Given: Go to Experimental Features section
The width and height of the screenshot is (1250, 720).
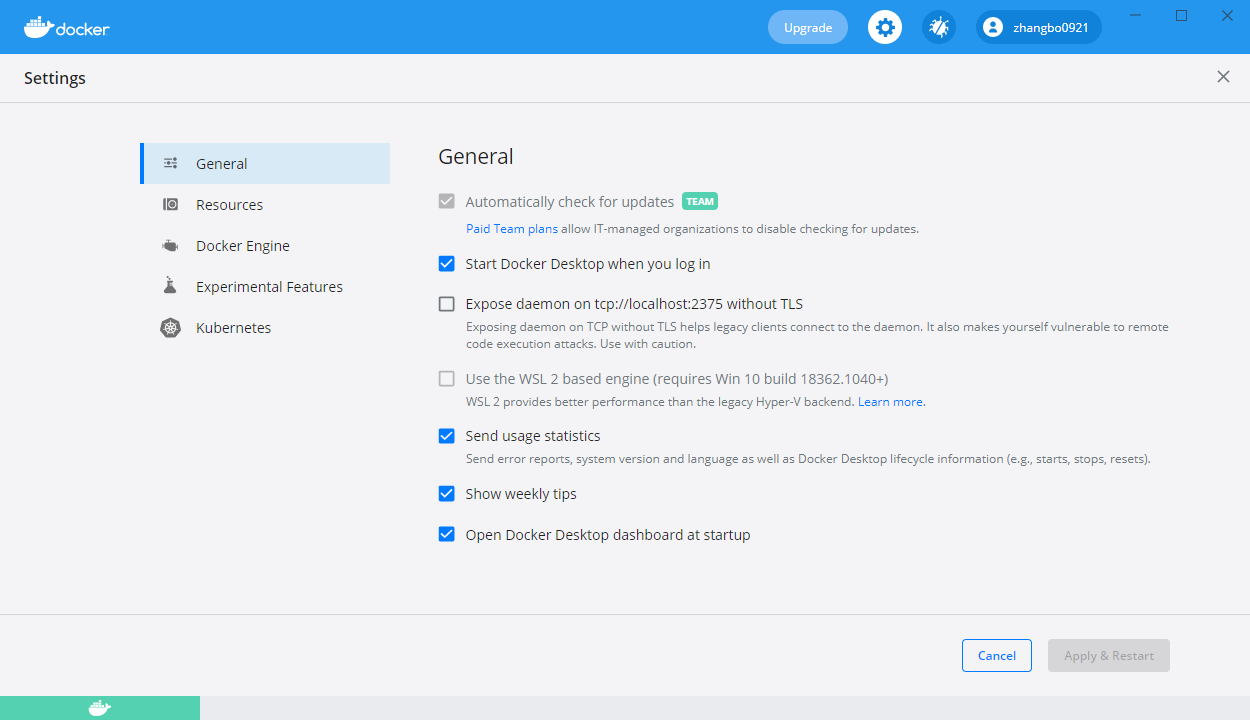Looking at the screenshot, I should pyautogui.click(x=265, y=286).
